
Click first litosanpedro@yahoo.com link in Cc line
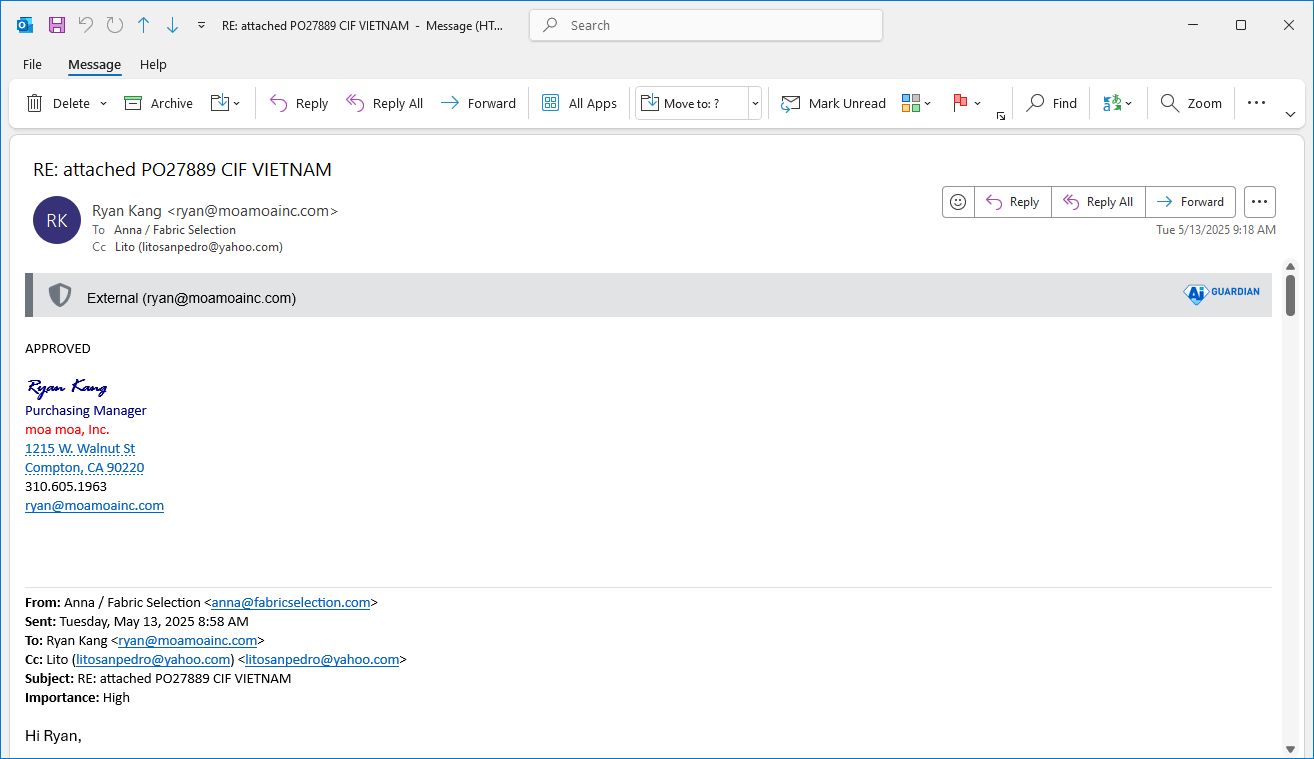point(153,660)
